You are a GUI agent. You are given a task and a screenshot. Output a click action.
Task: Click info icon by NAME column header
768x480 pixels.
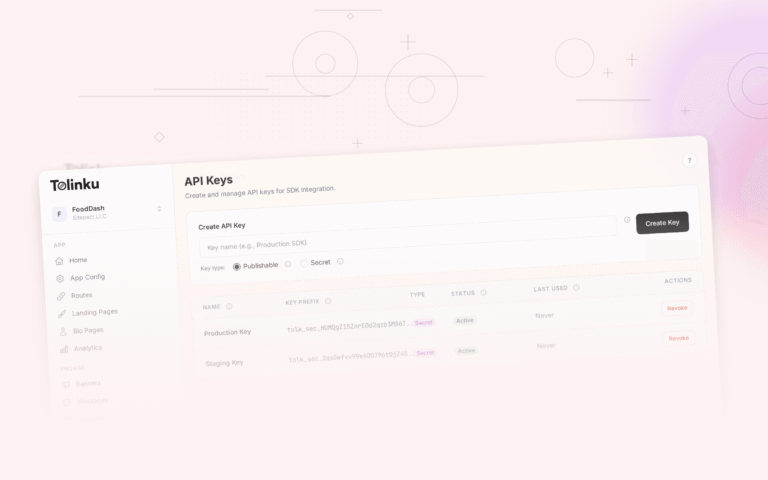(x=229, y=306)
